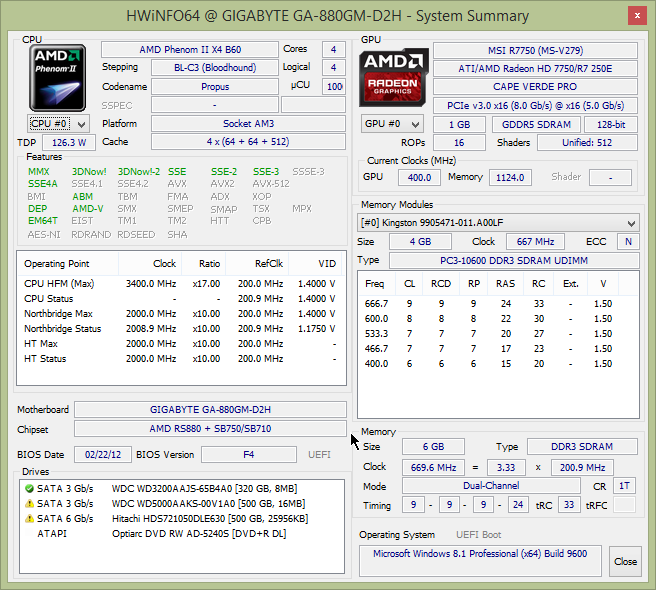This screenshot has height=590, width=656.
Task: Click warning icon beside WDC WD5000AAKS drive
Action: point(29,503)
